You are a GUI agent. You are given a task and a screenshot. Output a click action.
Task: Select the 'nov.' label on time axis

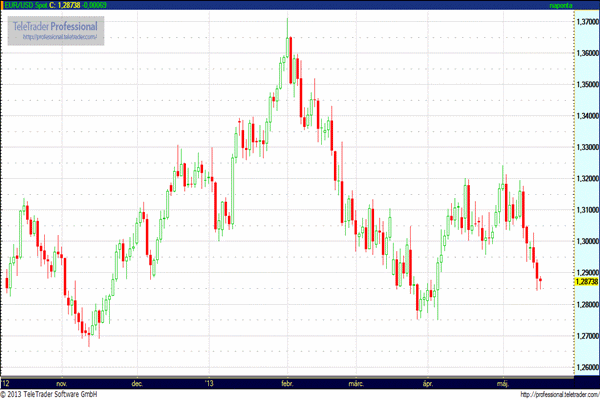(62, 381)
